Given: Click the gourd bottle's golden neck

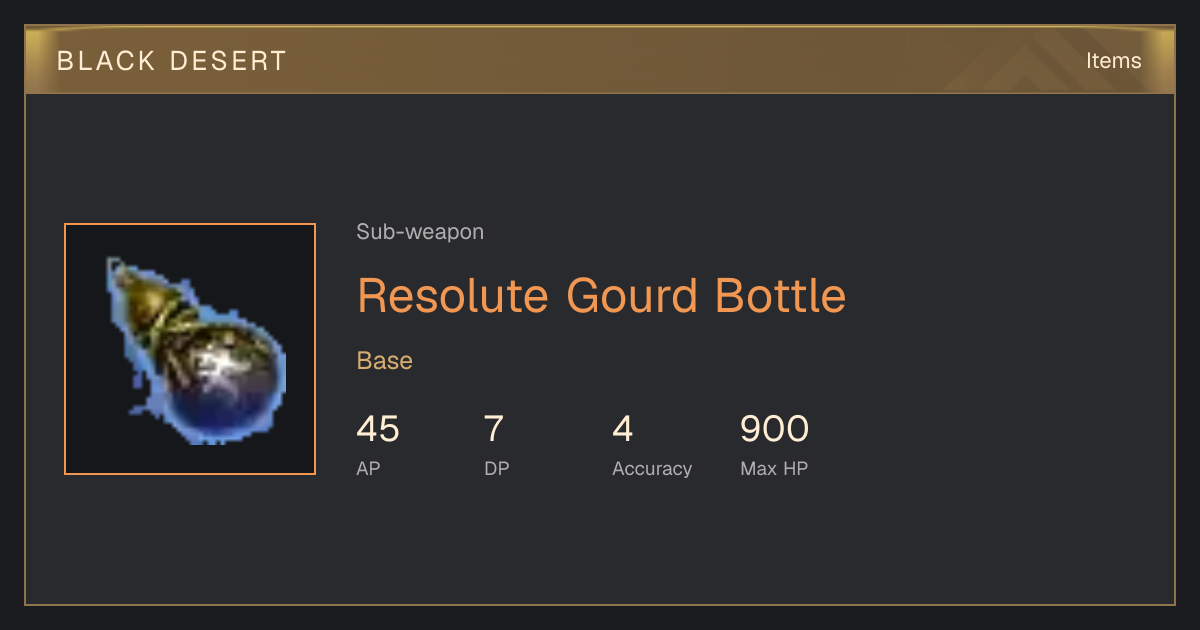Looking at the screenshot, I should pos(138,290).
